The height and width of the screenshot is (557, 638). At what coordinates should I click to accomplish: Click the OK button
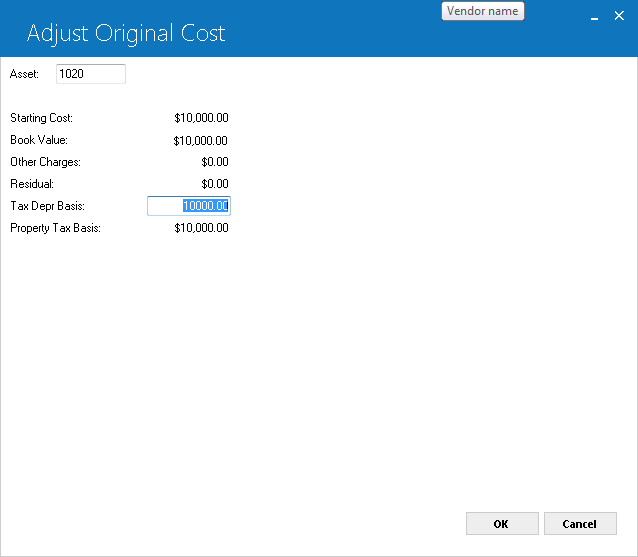502,524
